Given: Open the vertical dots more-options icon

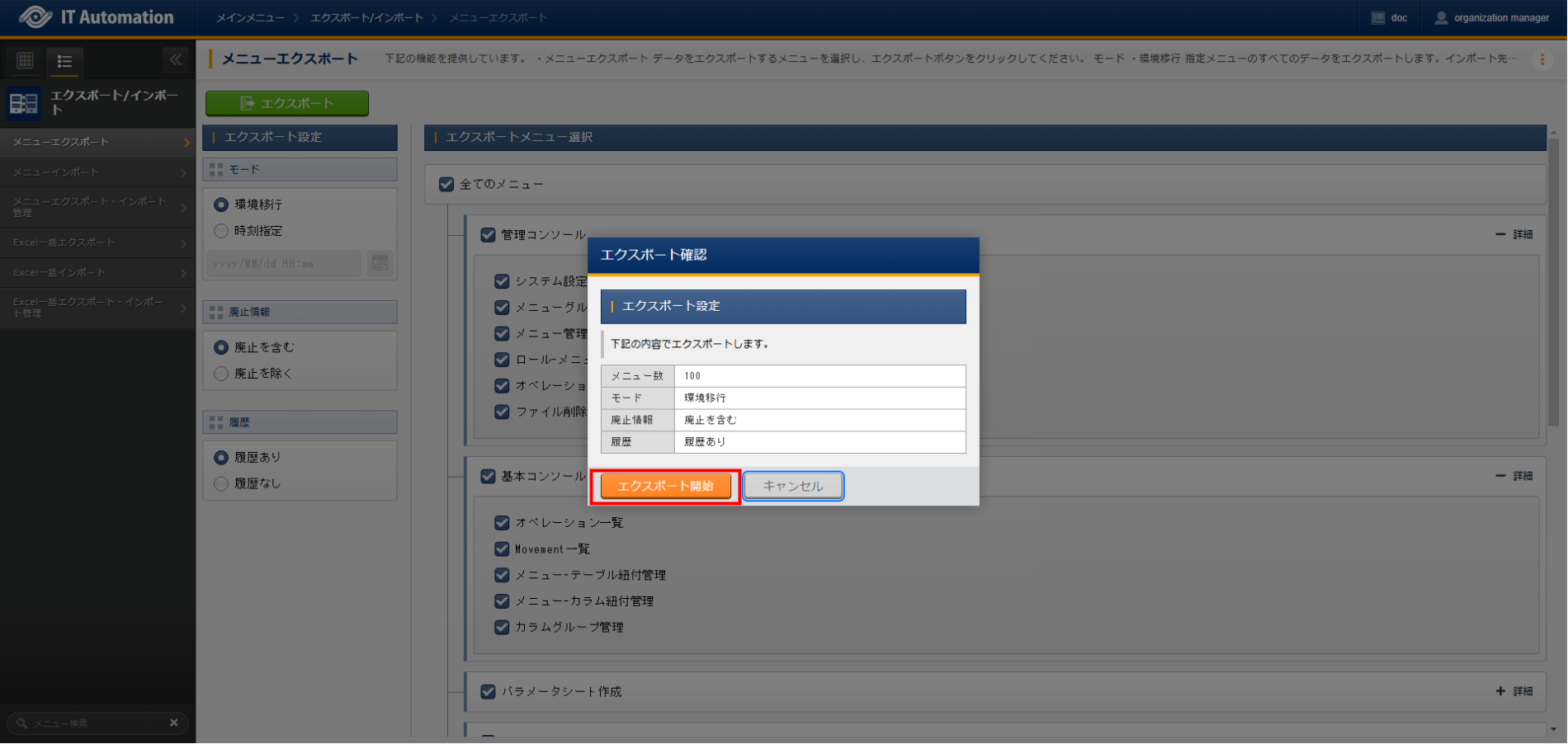Looking at the screenshot, I should [1542, 59].
